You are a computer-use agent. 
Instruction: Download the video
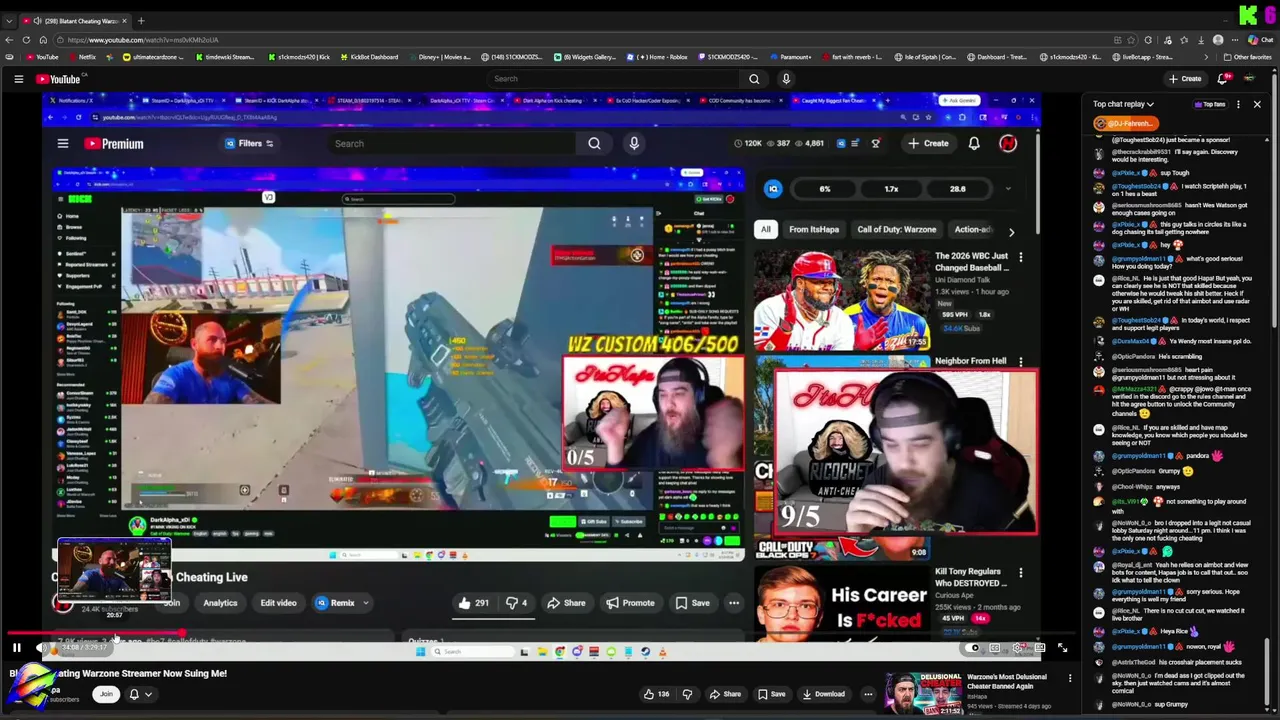coord(823,694)
